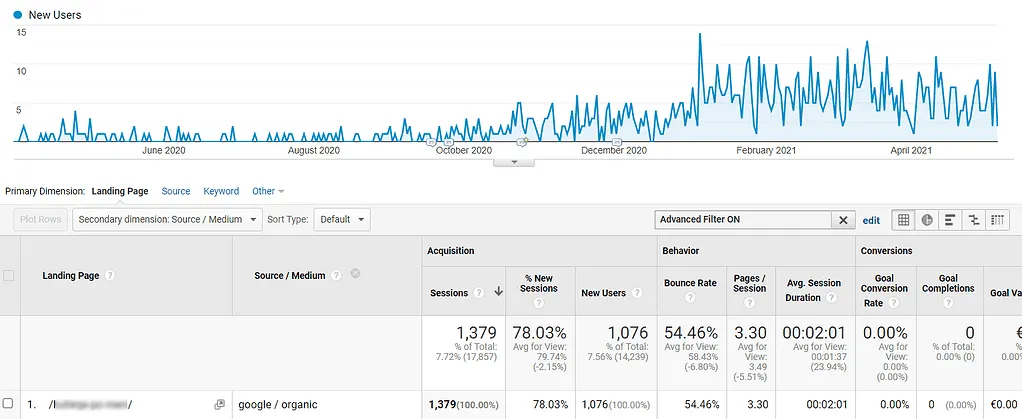The image size is (1022, 419).
Task: Open the annotation marker near December 2020
Action: [x=616, y=141]
